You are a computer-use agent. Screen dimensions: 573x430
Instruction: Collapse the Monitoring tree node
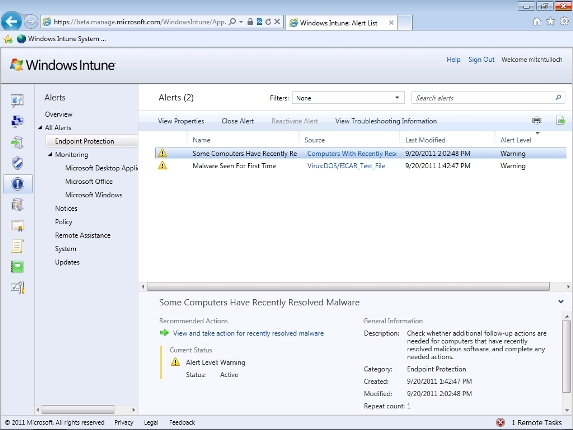pyautogui.click(x=50, y=155)
